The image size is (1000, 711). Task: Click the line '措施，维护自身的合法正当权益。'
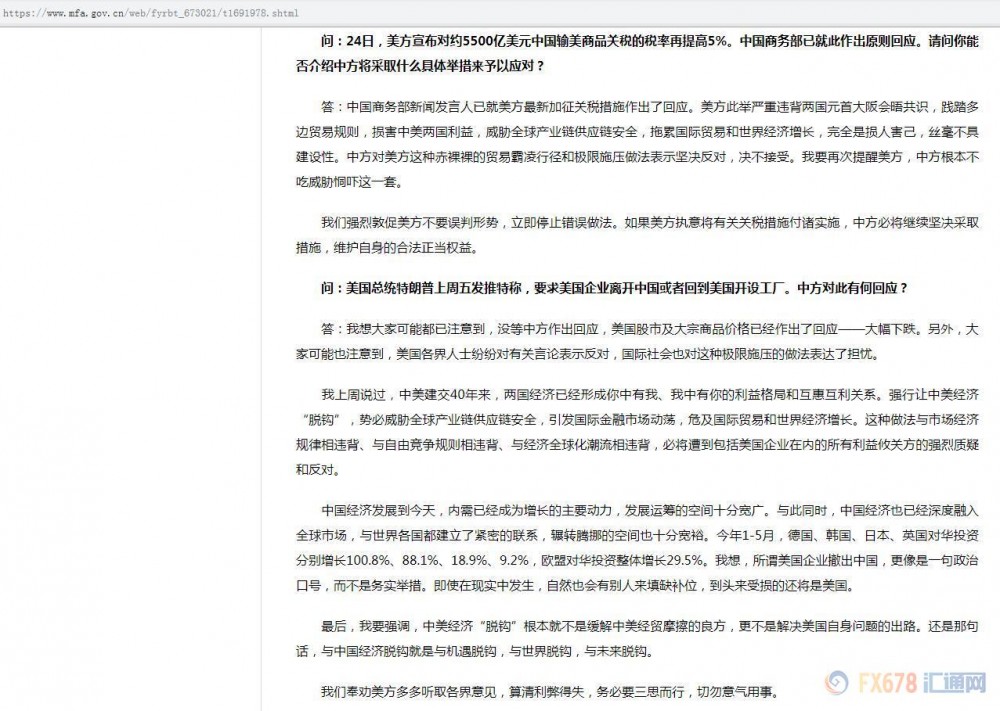387,247
